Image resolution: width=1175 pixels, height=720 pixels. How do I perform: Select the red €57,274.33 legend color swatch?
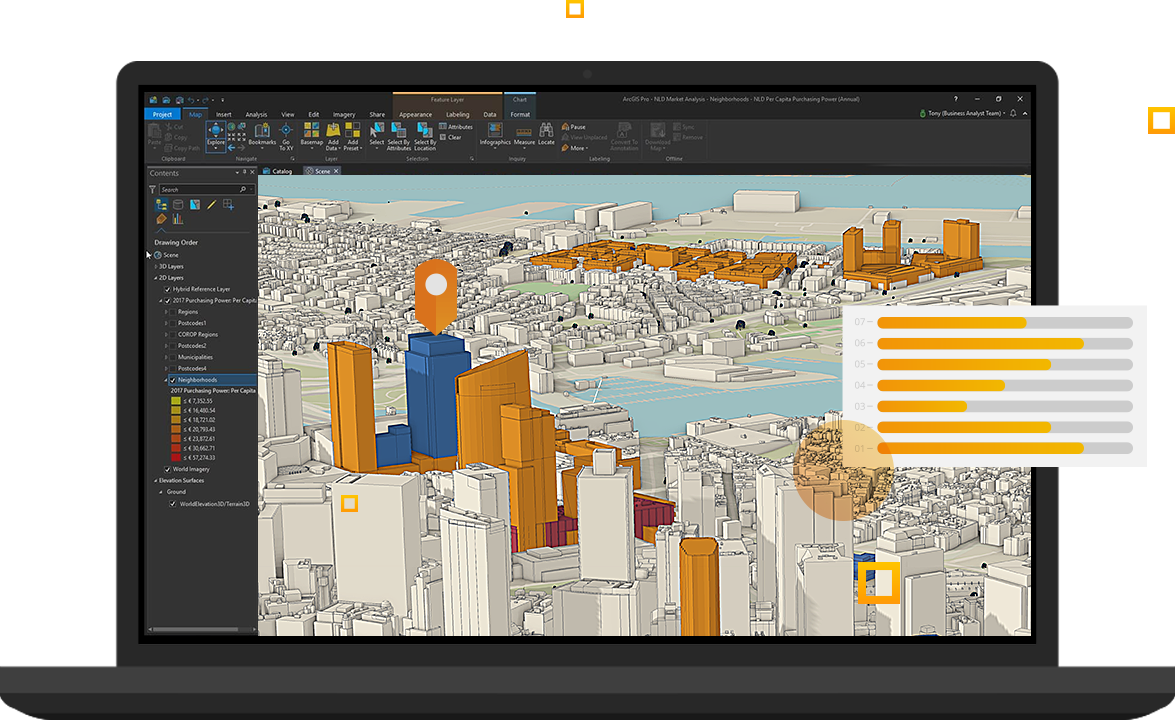pyautogui.click(x=177, y=458)
